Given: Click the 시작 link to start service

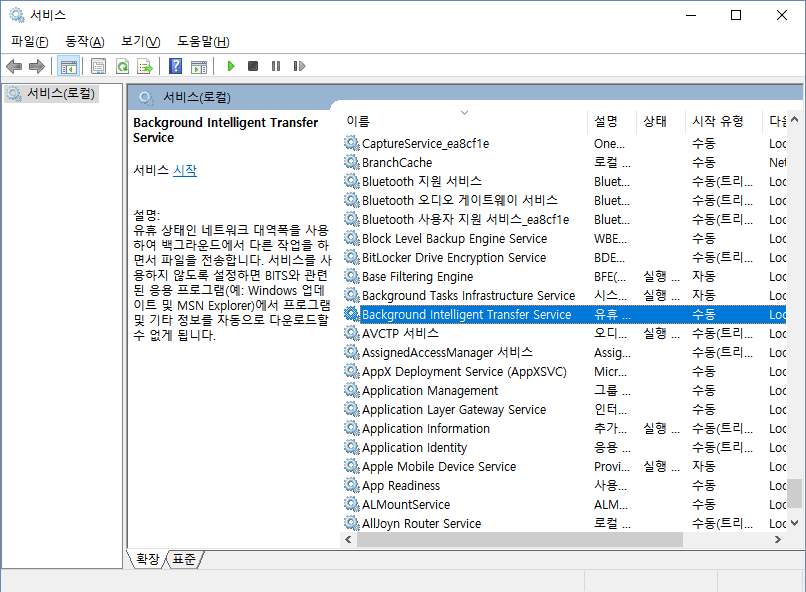Looking at the screenshot, I should [185, 170].
